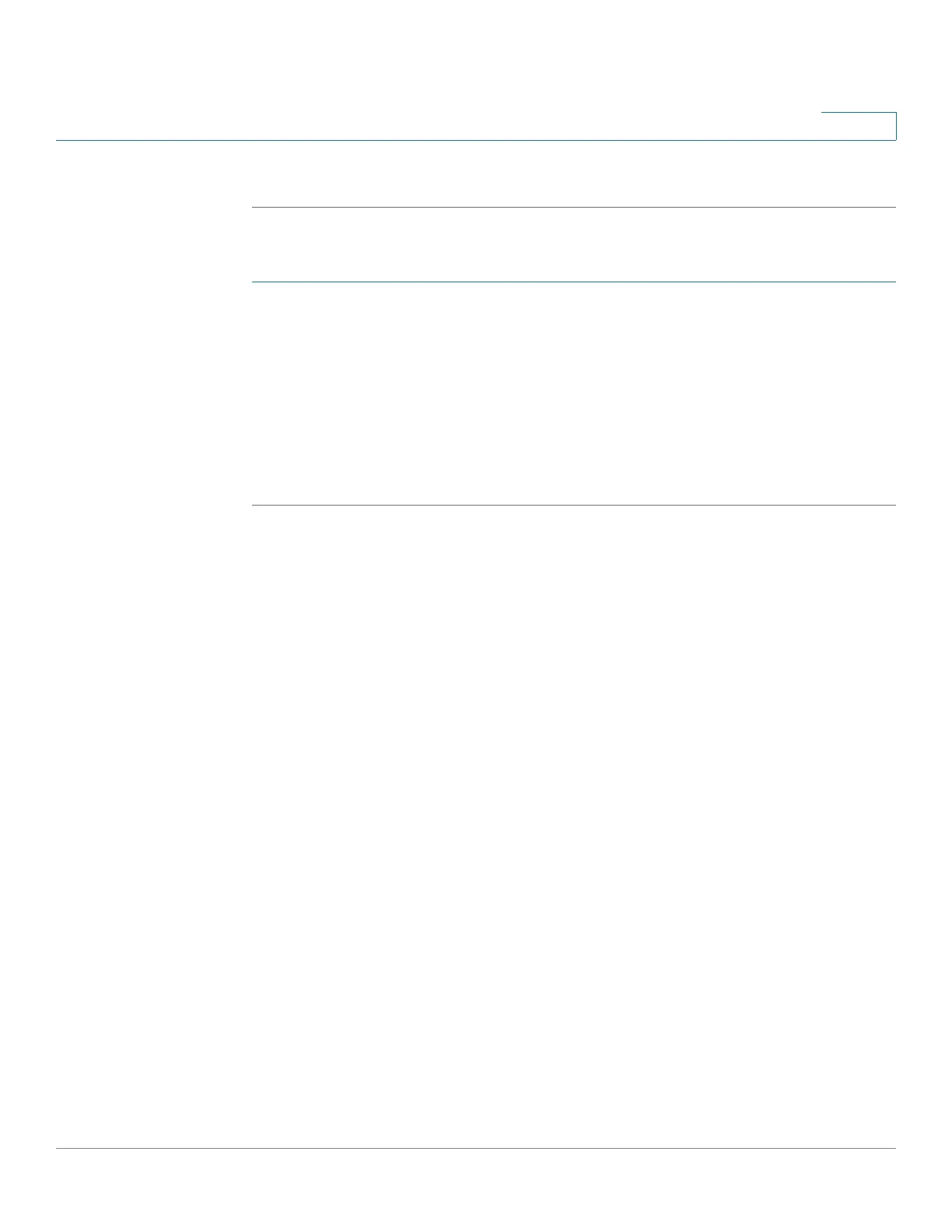Click the first horizontal table rule
This screenshot has height=1232, width=952.
point(574,207)
